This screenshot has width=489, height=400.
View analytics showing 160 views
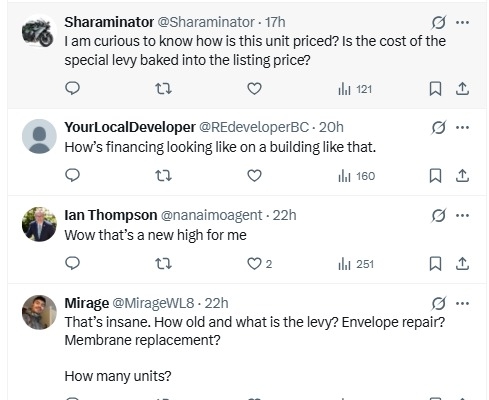click(x=356, y=176)
